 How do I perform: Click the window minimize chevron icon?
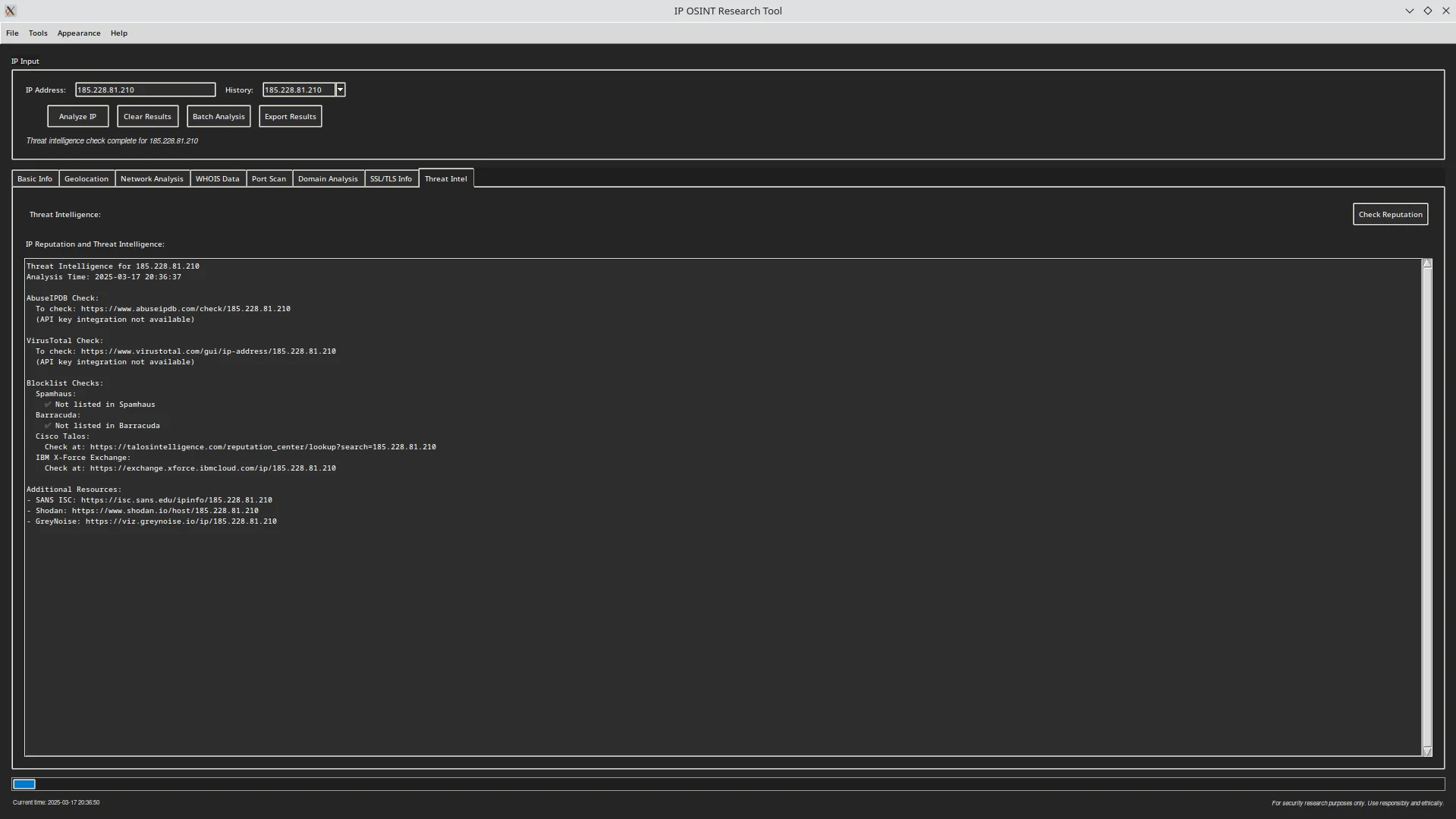pos(1410,11)
